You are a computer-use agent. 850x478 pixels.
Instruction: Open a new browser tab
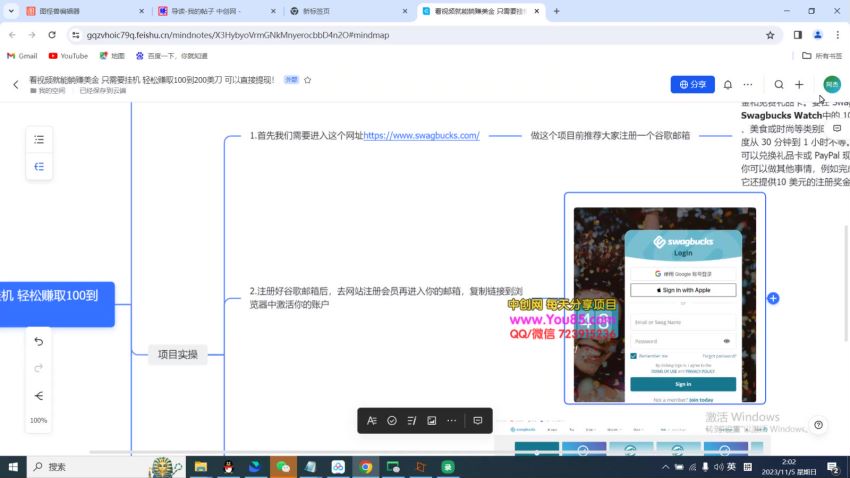click(556, 11)
